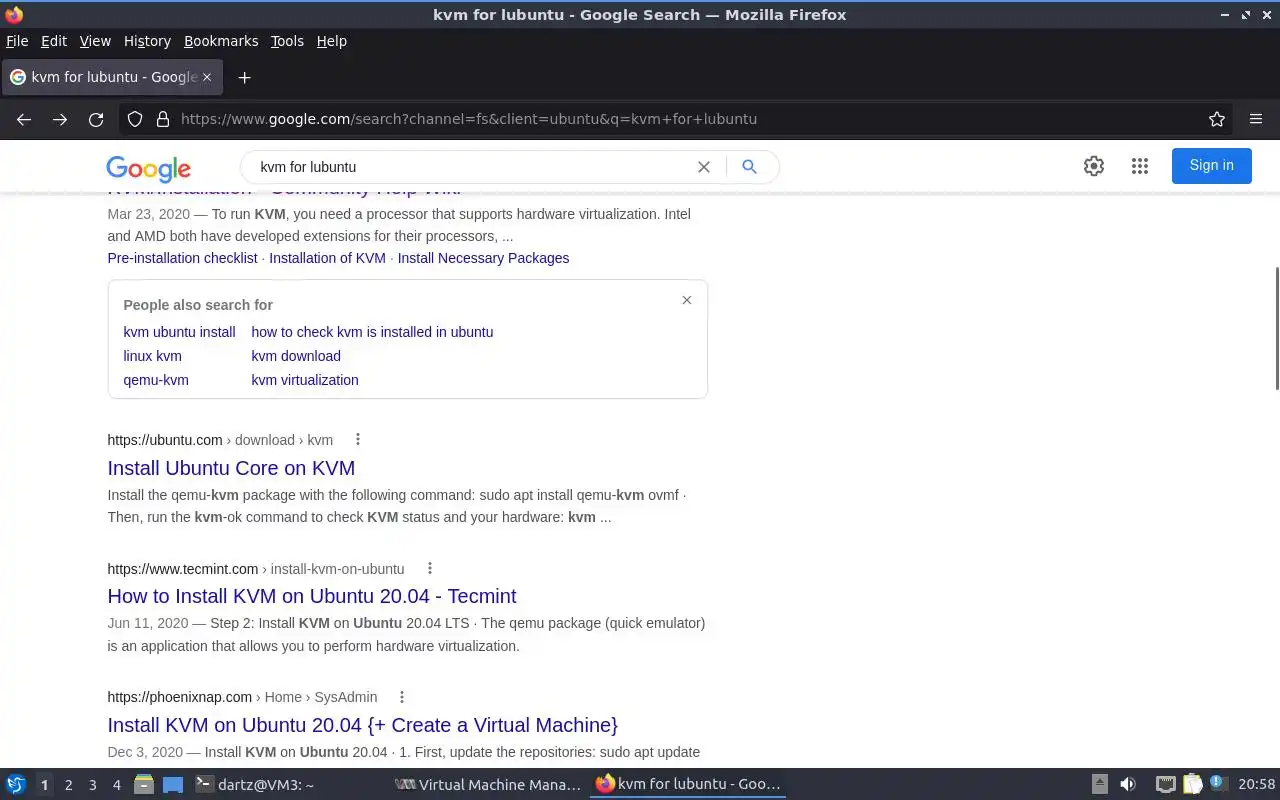Open network tray icon
This screenshot has width=1280, height=800.
click(x=1165, y=784)
